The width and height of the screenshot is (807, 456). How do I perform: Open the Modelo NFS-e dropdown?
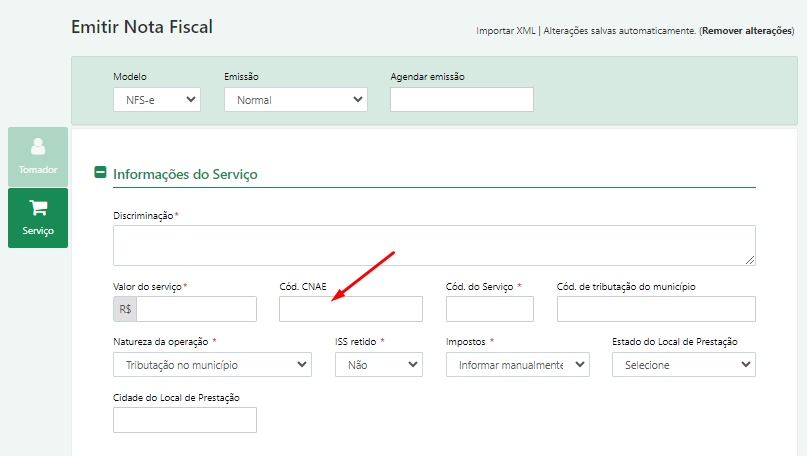[157, 100]
